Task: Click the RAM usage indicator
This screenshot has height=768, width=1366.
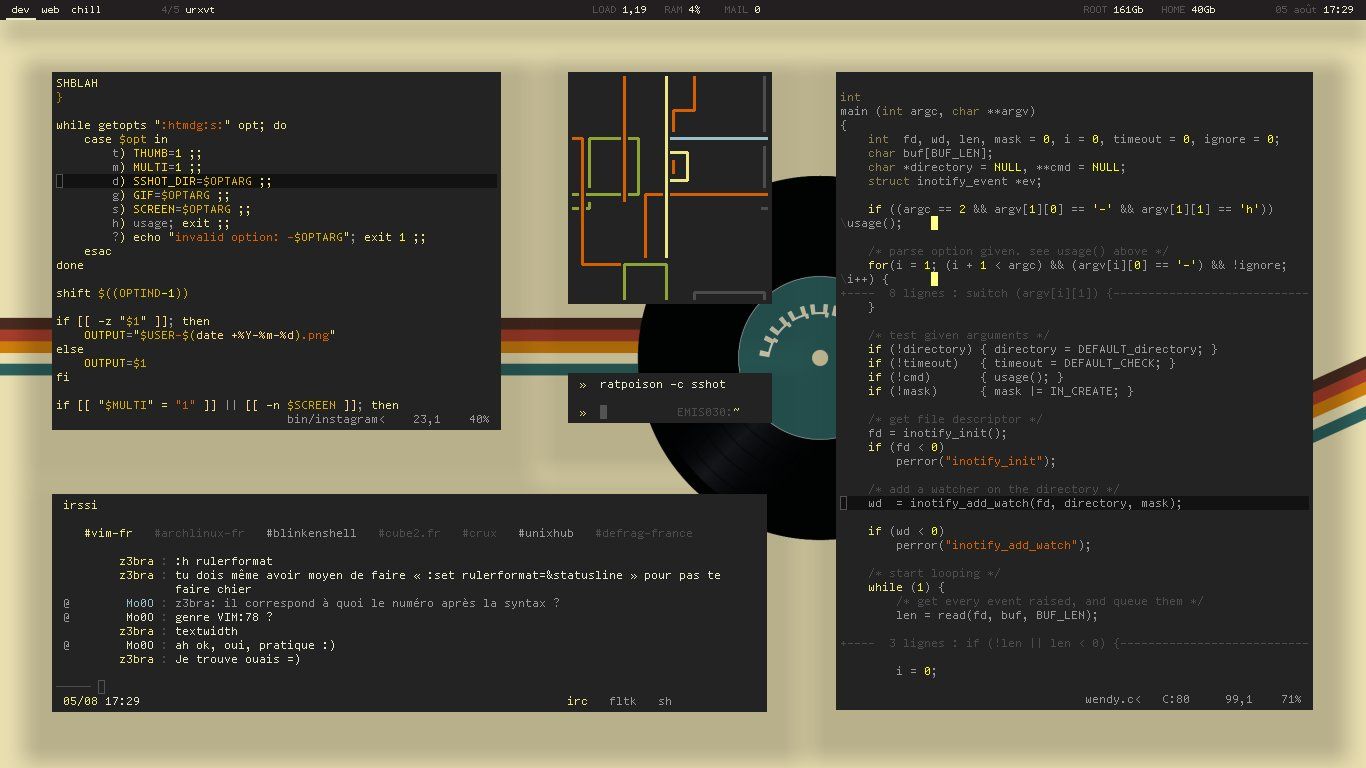Action: [x=682, y=10]
